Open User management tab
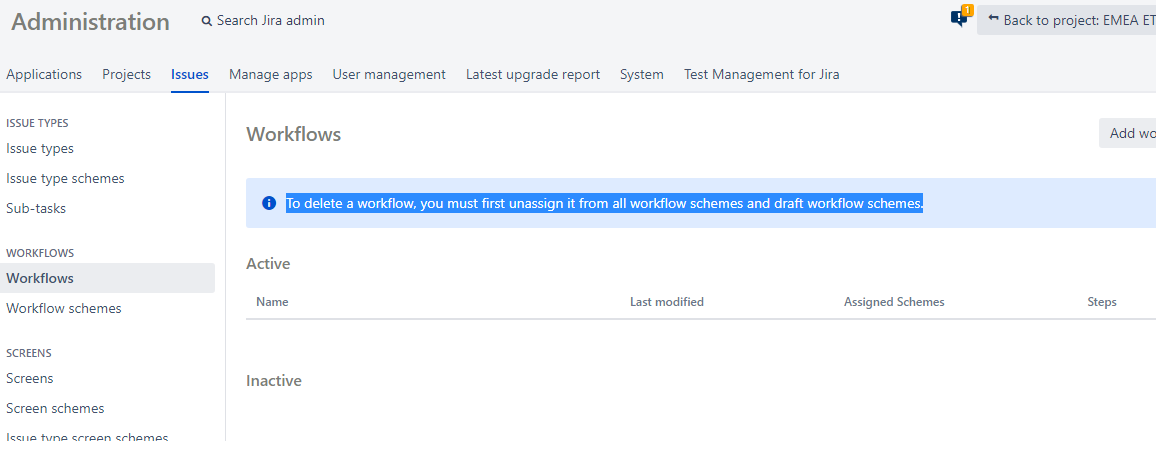The image size is (1156, 460). point(389,74)
